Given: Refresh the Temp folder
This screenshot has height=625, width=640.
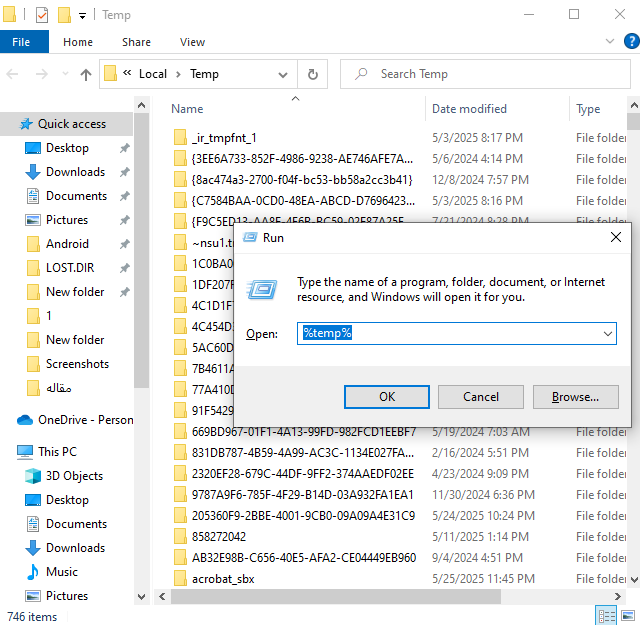Looking at the screenshot, I should [x=313, y=74].
